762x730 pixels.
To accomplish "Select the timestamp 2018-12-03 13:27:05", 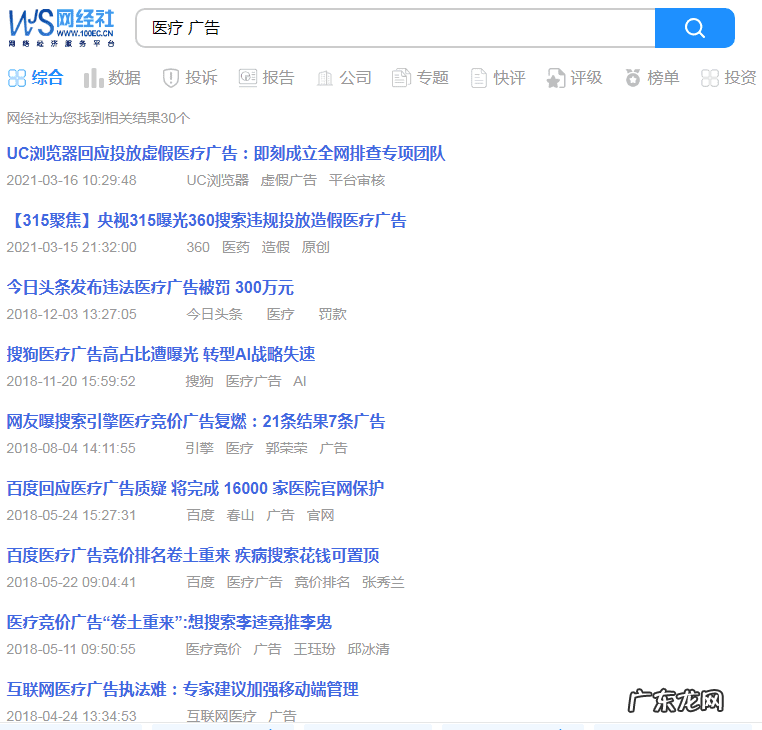I will click(x=71, y=314).
